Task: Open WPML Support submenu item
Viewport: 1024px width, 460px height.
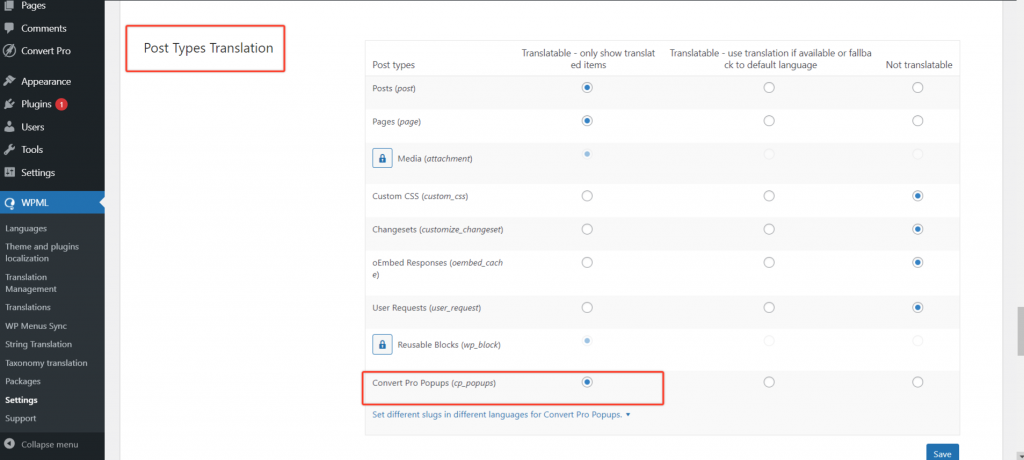Action: point(20,418)
